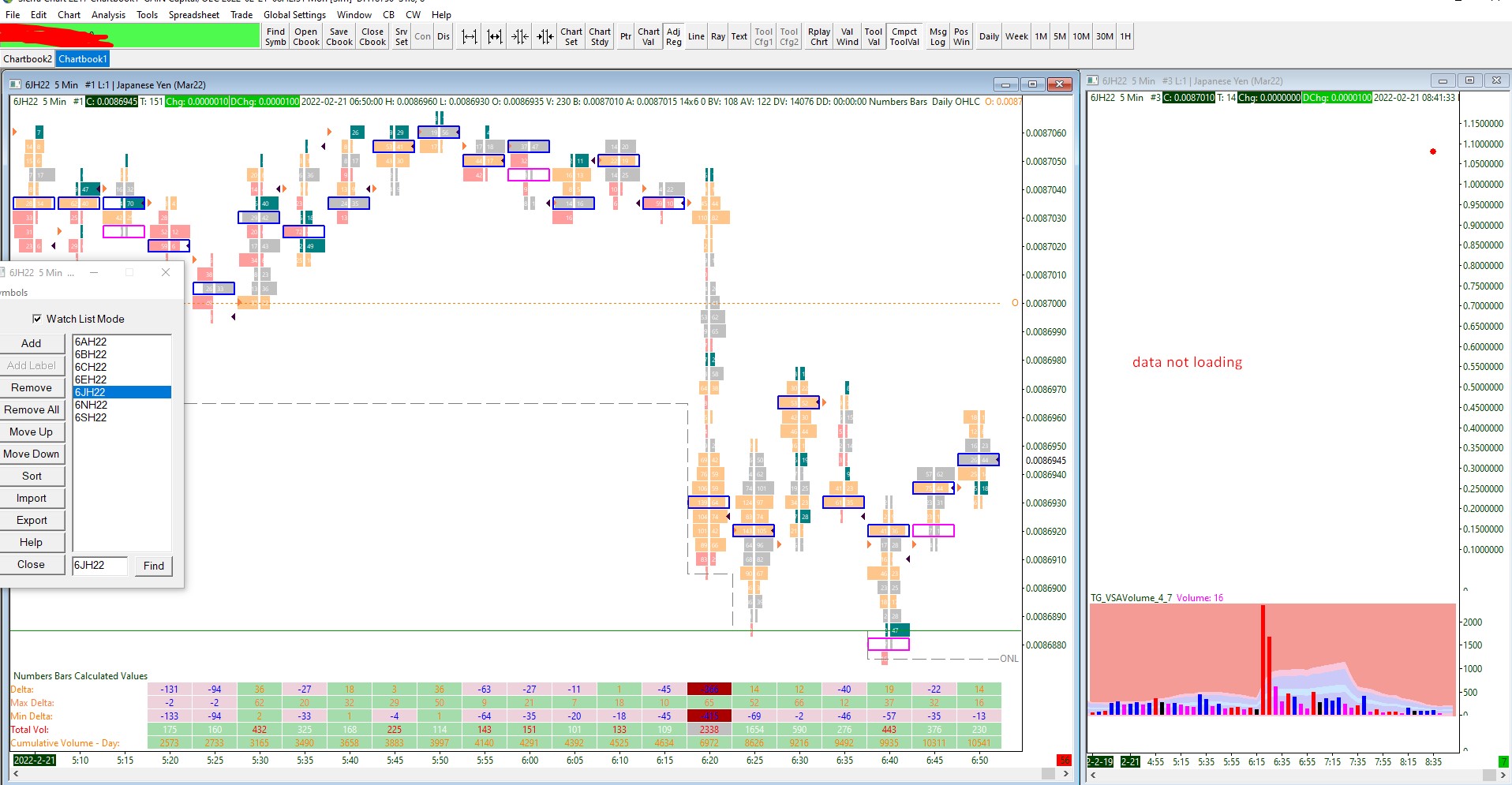Screen dimensions: 1512x785
Task: Click main chart scrollbar right arrow
Action: 1065,774
